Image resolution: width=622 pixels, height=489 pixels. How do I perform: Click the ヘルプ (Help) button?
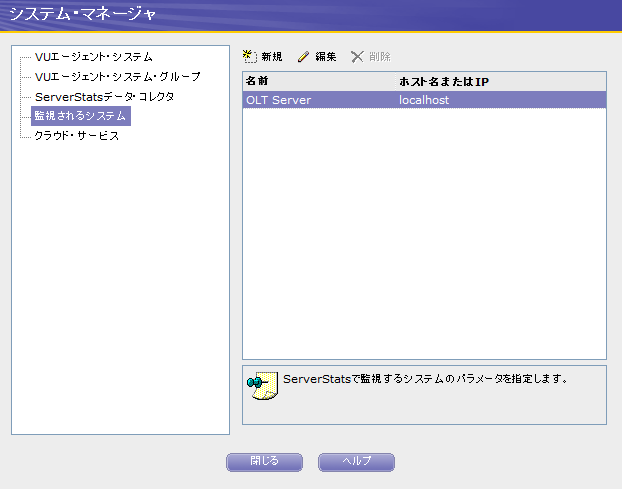(x=356, y=462)
